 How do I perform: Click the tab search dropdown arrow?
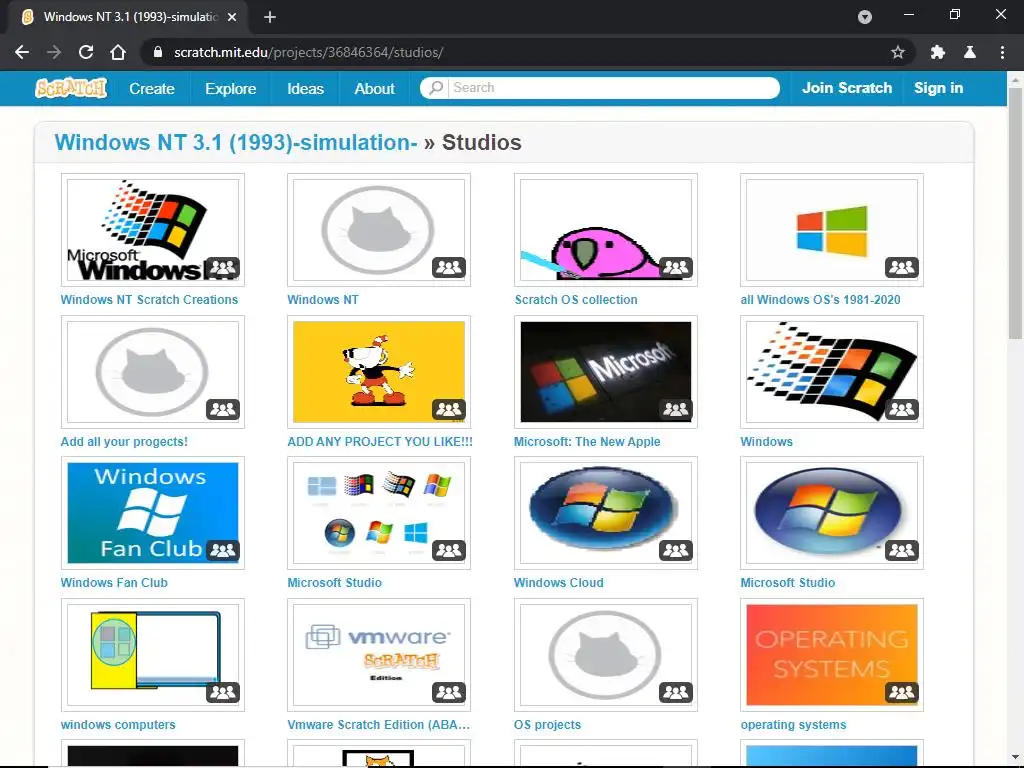point(865,17)
